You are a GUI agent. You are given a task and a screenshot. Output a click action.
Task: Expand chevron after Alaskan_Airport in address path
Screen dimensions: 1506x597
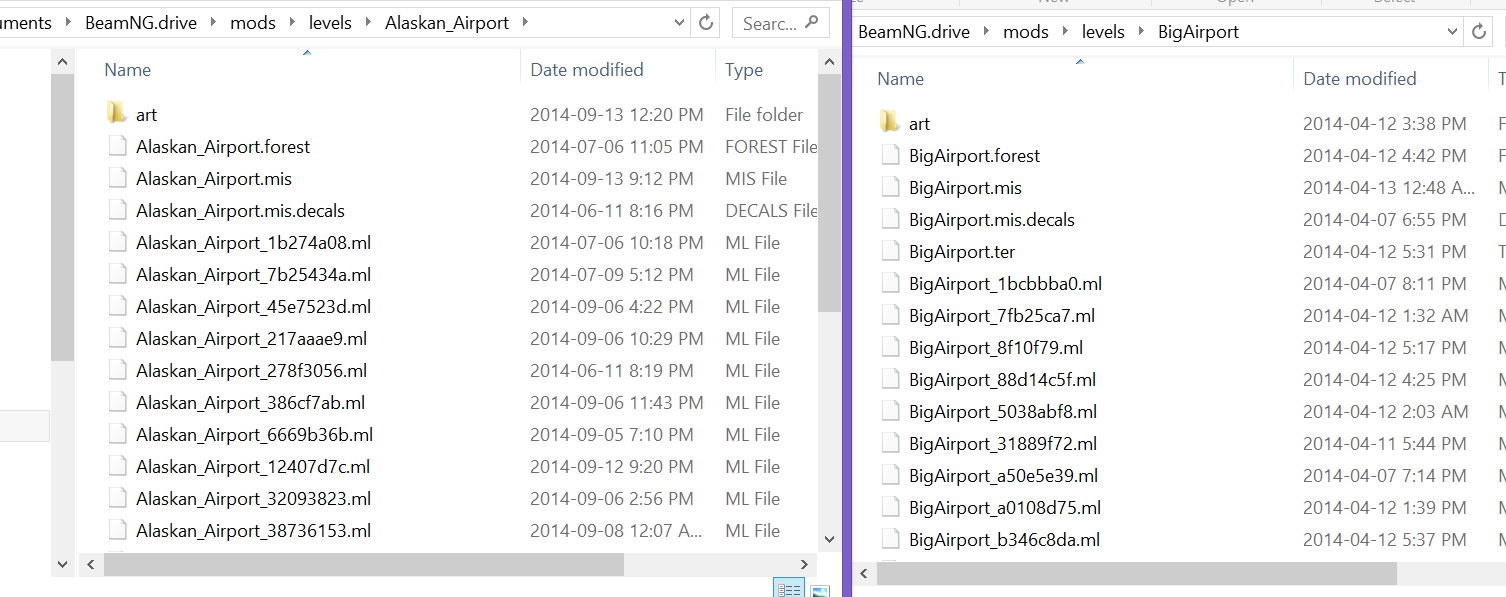[x=525, y=23]
